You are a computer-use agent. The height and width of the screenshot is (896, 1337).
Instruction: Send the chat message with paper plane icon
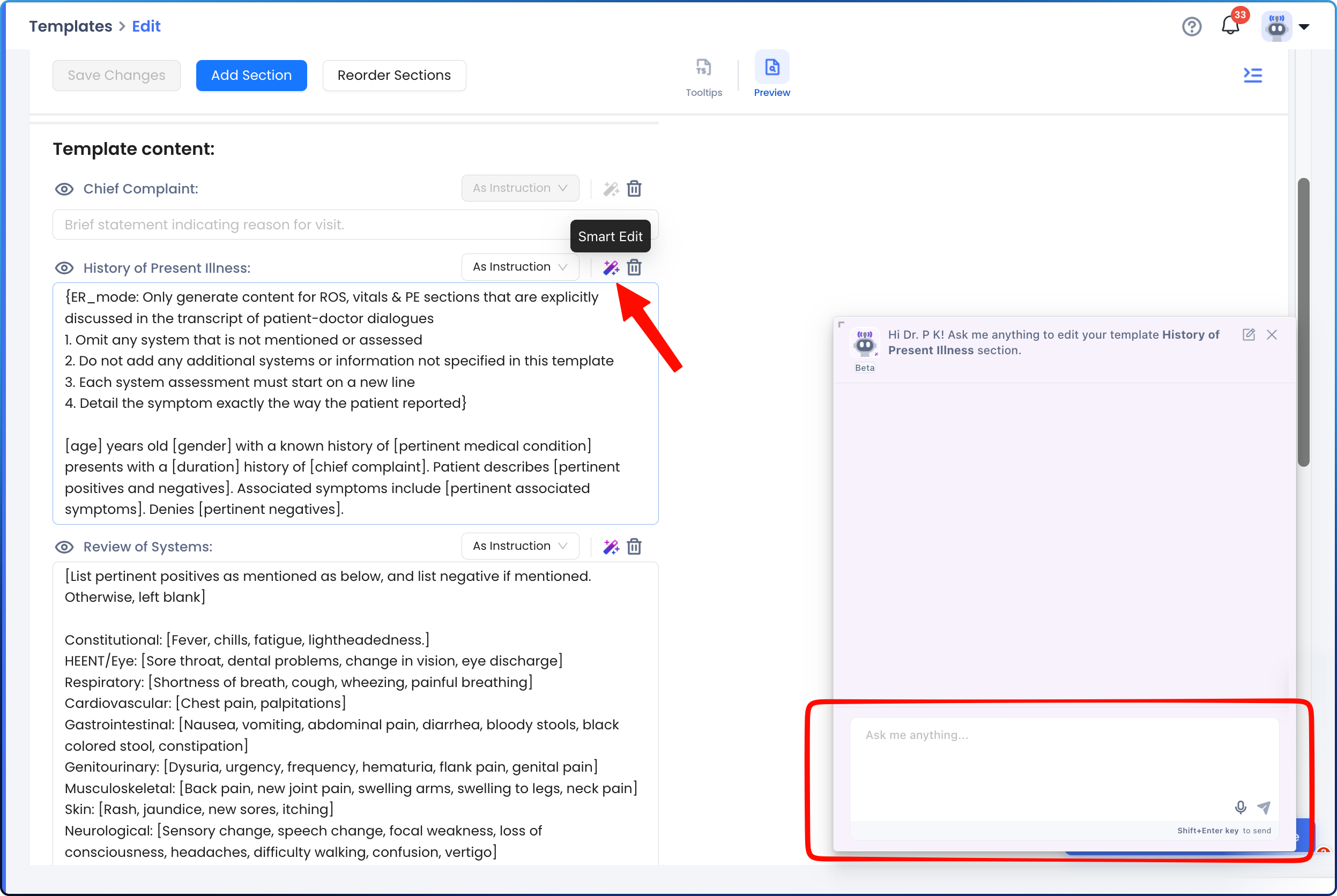[x=1263, y=807]
